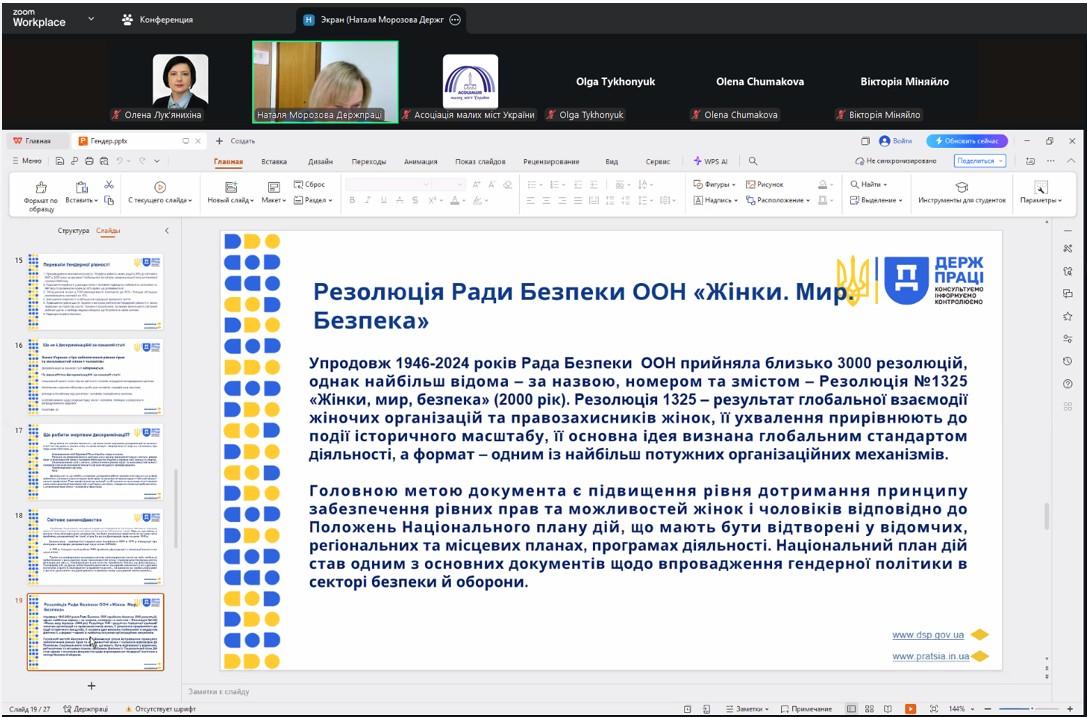Open the www.dsp.gov.ua link on slide
Screen dimensions: 1087x717
[x=928, y=635]
